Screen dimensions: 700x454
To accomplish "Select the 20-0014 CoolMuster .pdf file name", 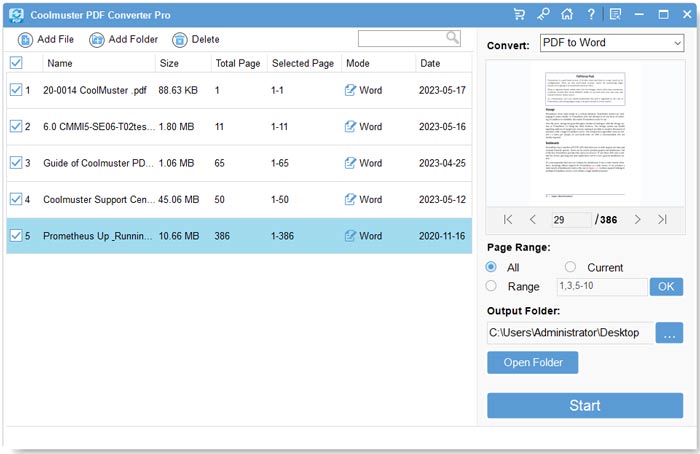I will coord(95,90).
